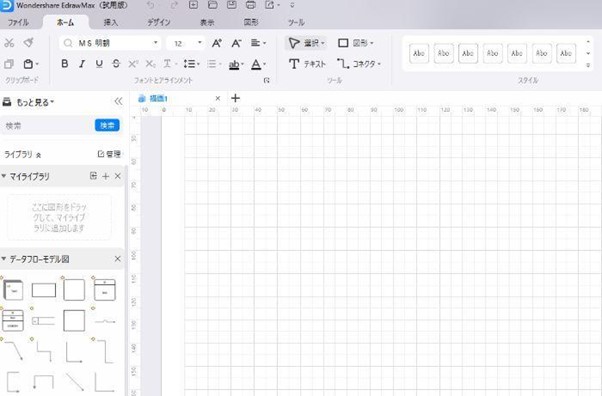Open the MS 明朝 font name dropdown
The height and width of the screenshot is (396, 602).
155,43
